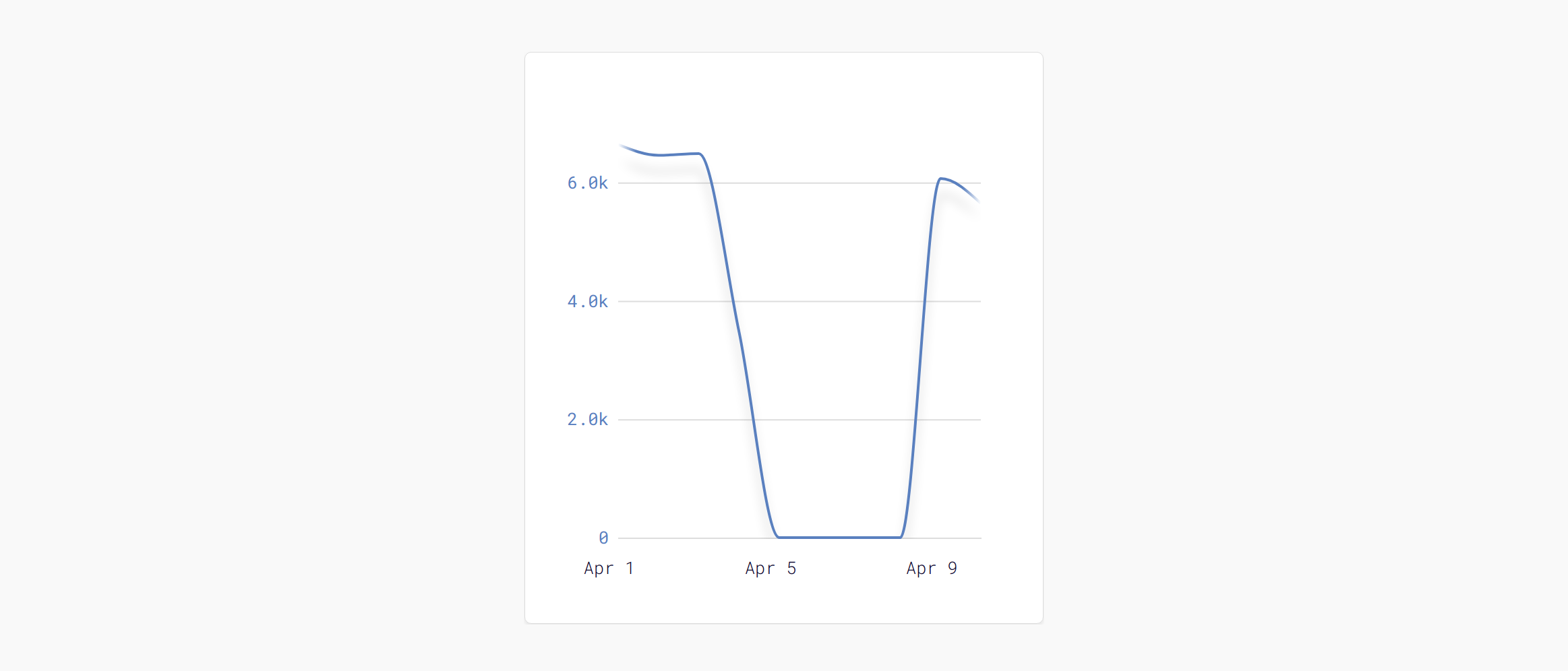Image resolution: width=1568 pixels, height=671 pixels.
Task: Click the 6.0k y-axis label
Action: click(x=587, y=183)
